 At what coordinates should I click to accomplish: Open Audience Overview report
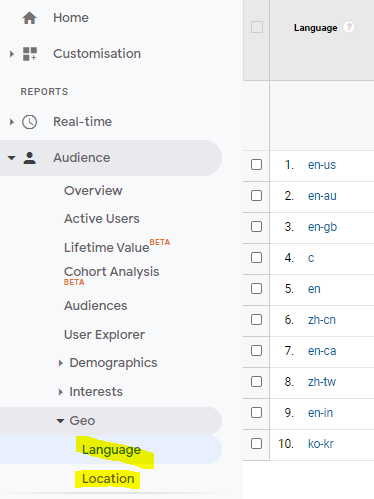[x=93, y=191]
